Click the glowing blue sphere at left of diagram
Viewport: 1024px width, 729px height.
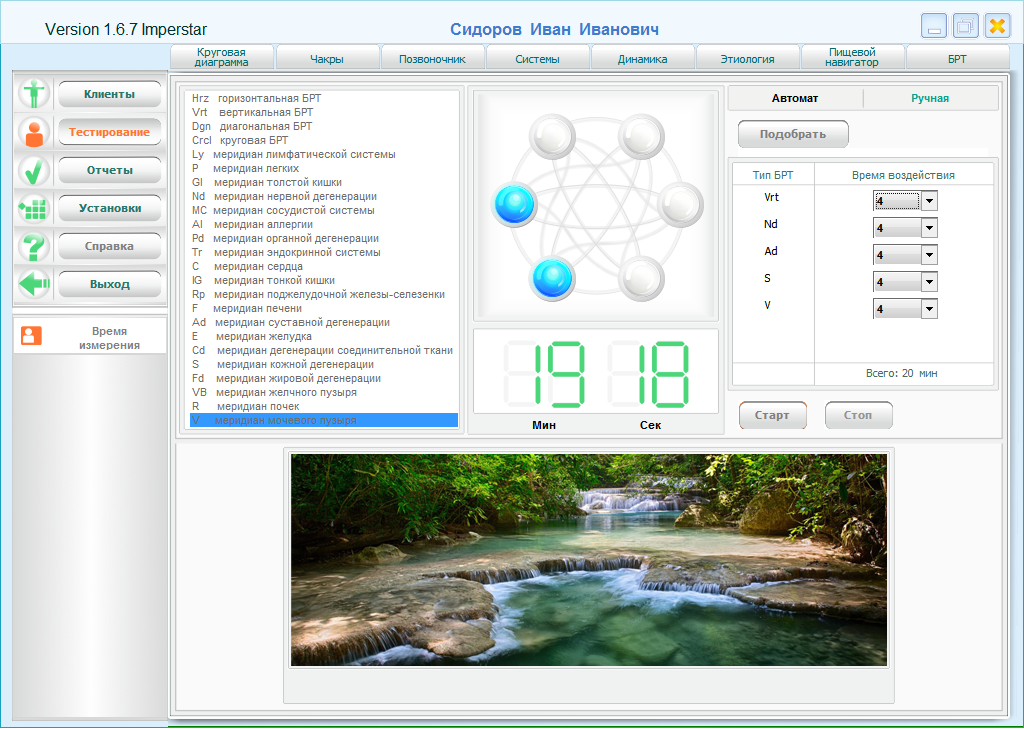[x=515, y=204]
